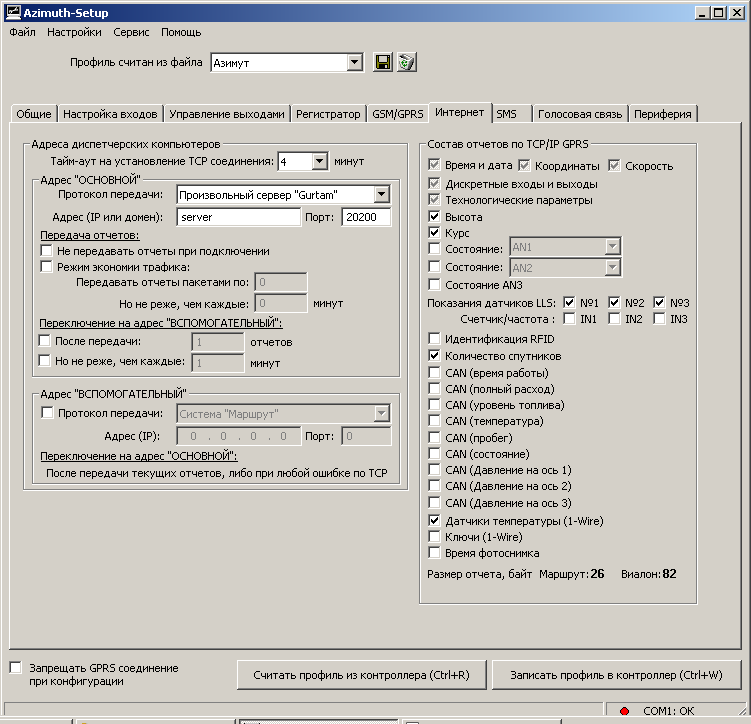Enable the Идентификация RFID checkbox
The height and width of the screenshot is (724, 751).
tap(434, 339)
